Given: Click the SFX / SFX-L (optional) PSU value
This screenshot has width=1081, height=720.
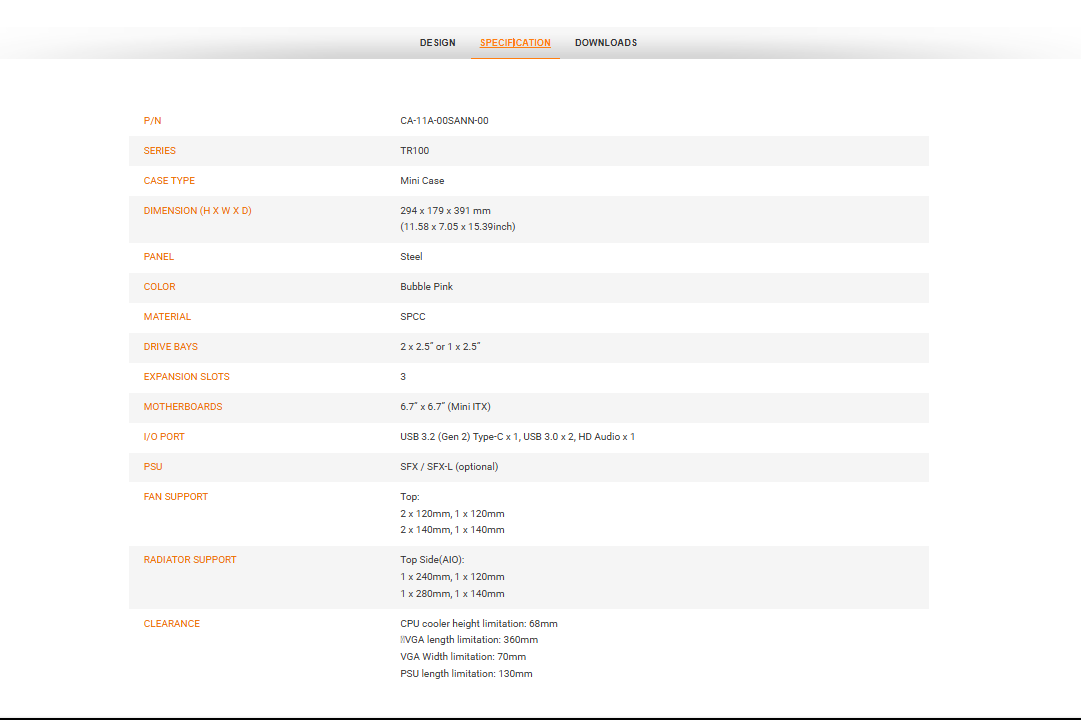Looking at the screenshot, I should click(x=449, y=467).
